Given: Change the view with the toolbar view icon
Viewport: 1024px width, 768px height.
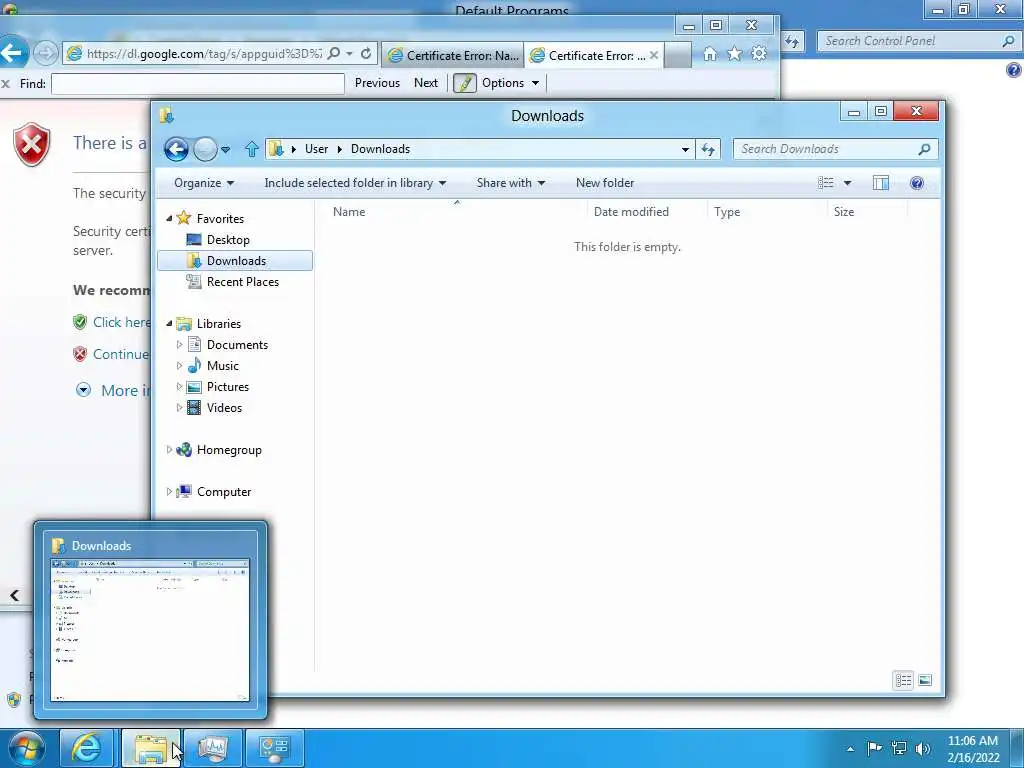Looking at the screenshot, I should point(825,183).
